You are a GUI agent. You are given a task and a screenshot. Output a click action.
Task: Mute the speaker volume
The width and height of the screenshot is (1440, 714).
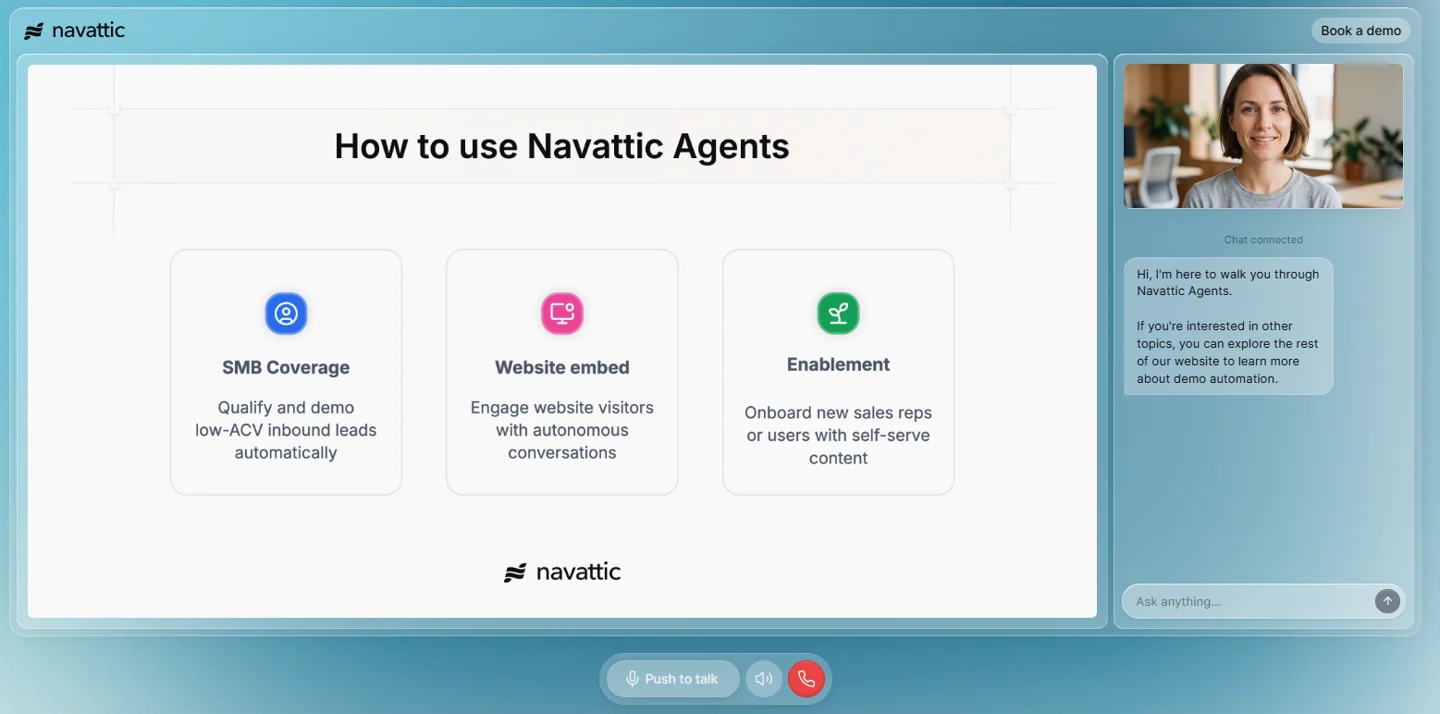click(x=764, y=679)
